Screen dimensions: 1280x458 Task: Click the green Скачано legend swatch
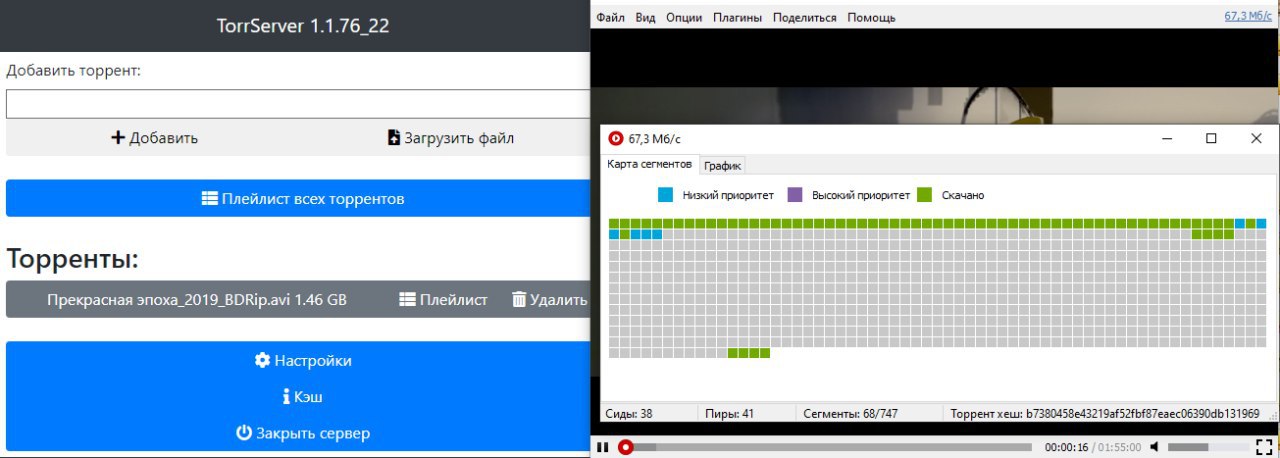pyautogui.click(x=925, y=194)
